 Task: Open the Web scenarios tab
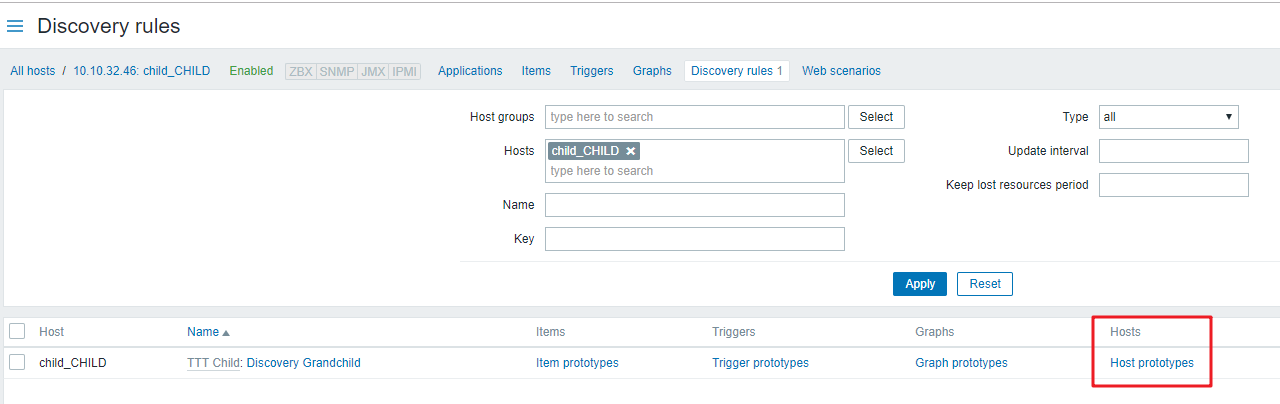click(x=841, y=71)
